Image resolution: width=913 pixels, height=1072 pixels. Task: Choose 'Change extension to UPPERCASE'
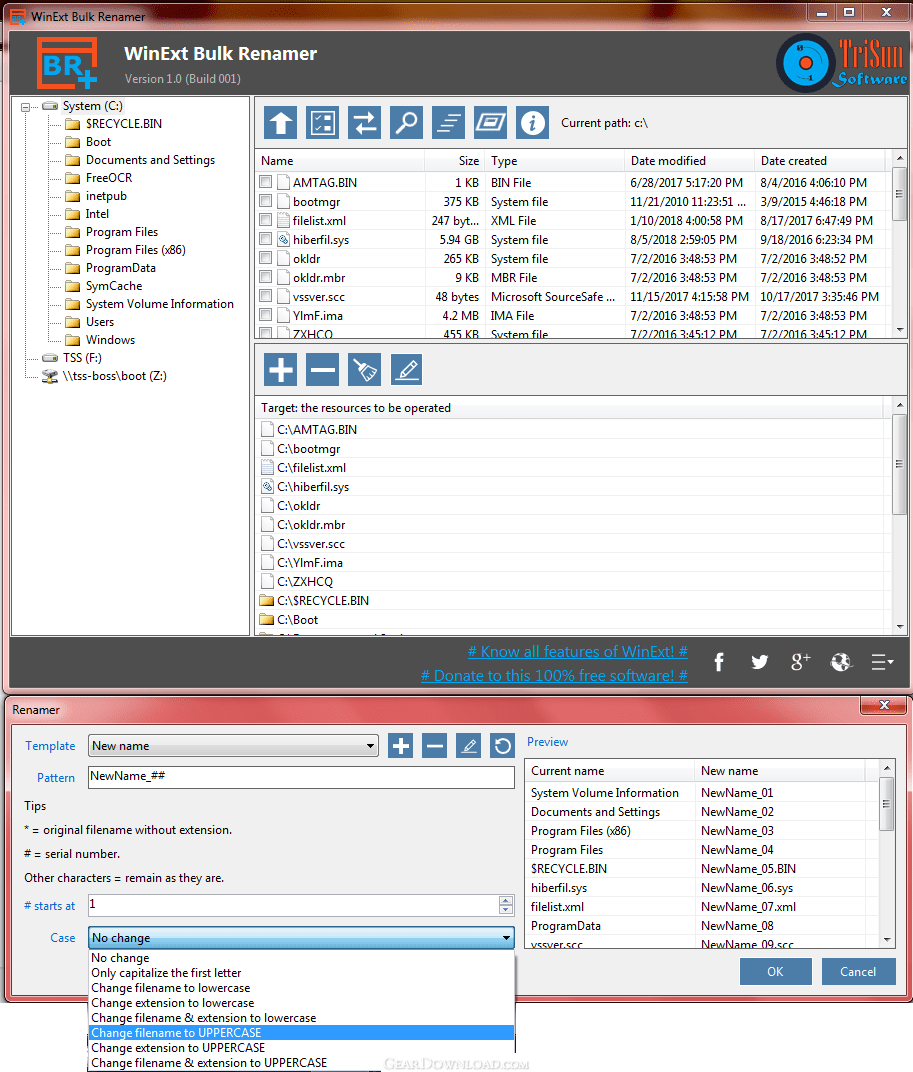(x=302, y=1047)
